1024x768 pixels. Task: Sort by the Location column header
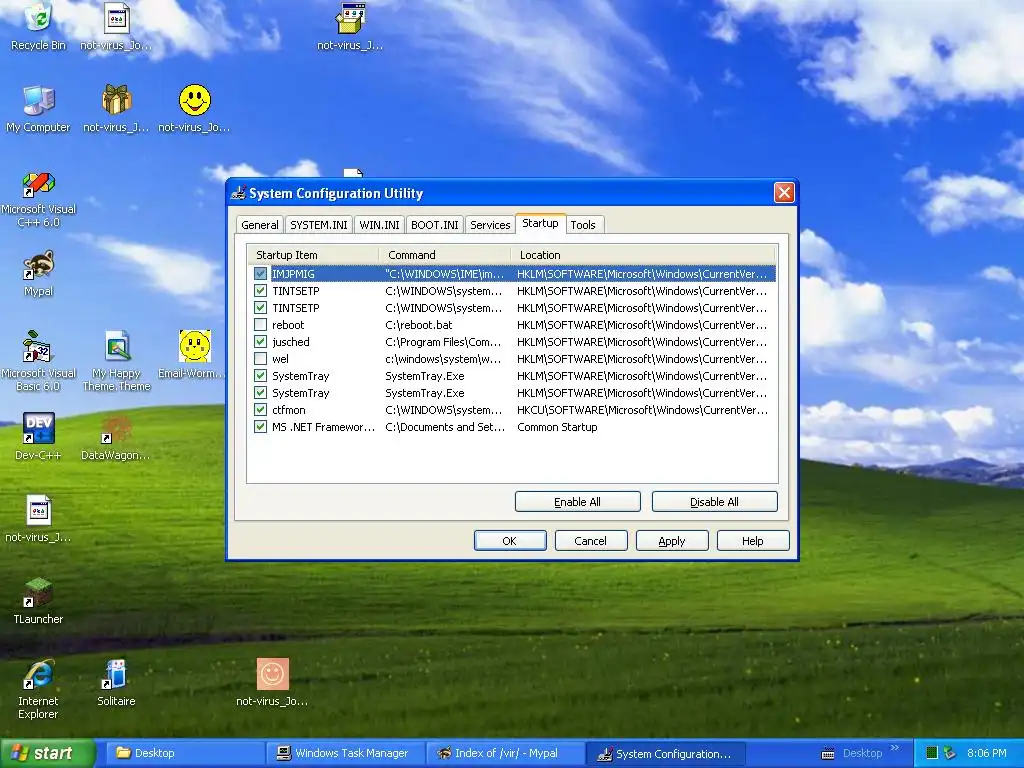[x=643, y=255]
